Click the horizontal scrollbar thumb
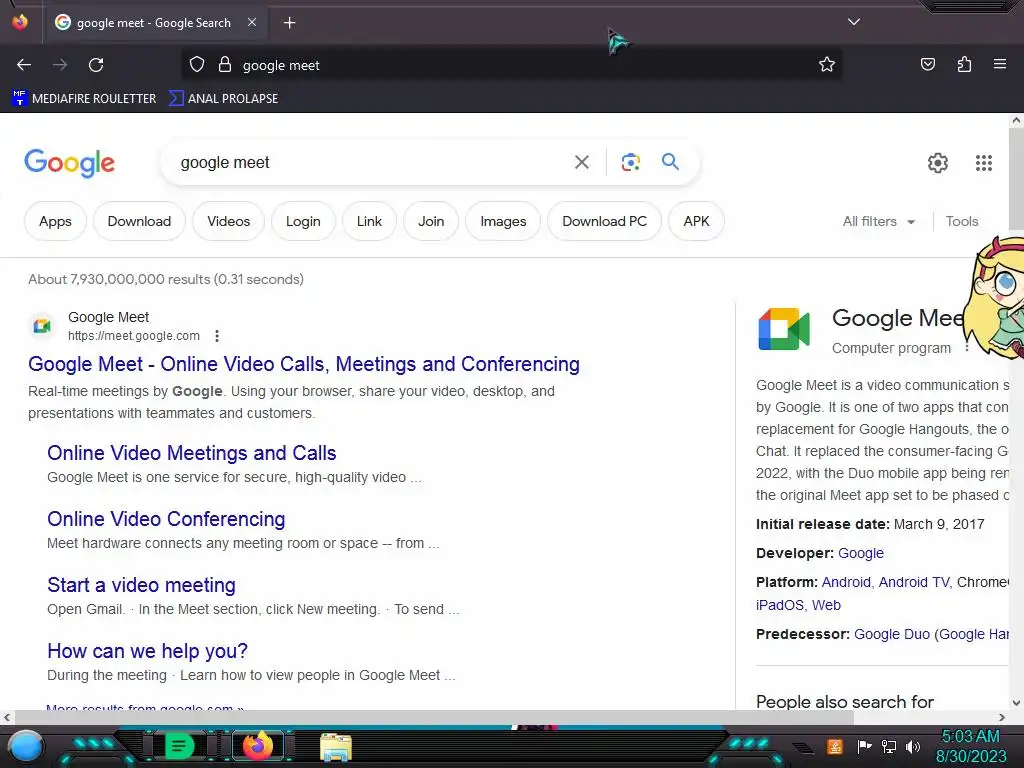This screenshot has width=1024, height=768. coord(434,717)
